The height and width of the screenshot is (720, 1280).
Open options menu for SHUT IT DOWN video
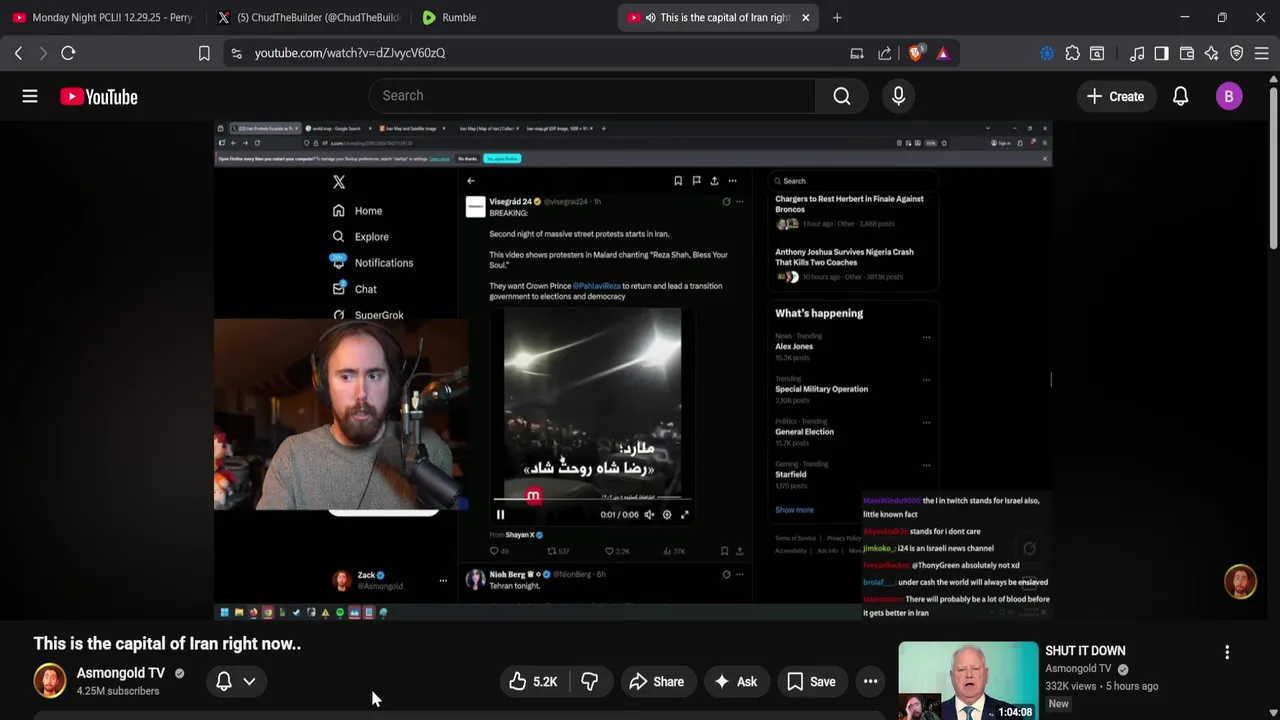coord(1227,652)
